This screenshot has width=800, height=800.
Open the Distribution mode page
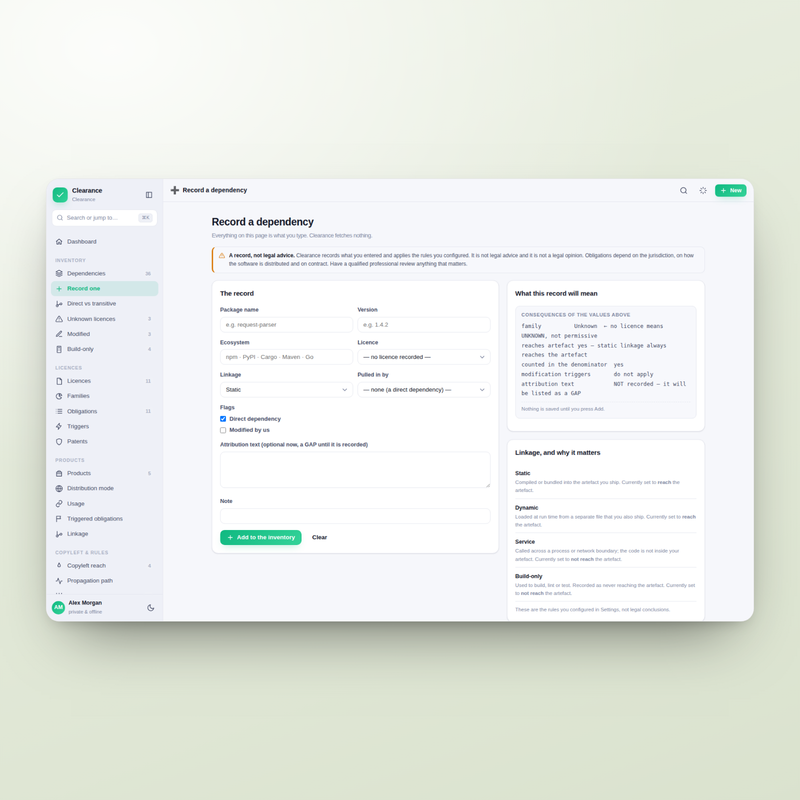(x=105, y=488)
